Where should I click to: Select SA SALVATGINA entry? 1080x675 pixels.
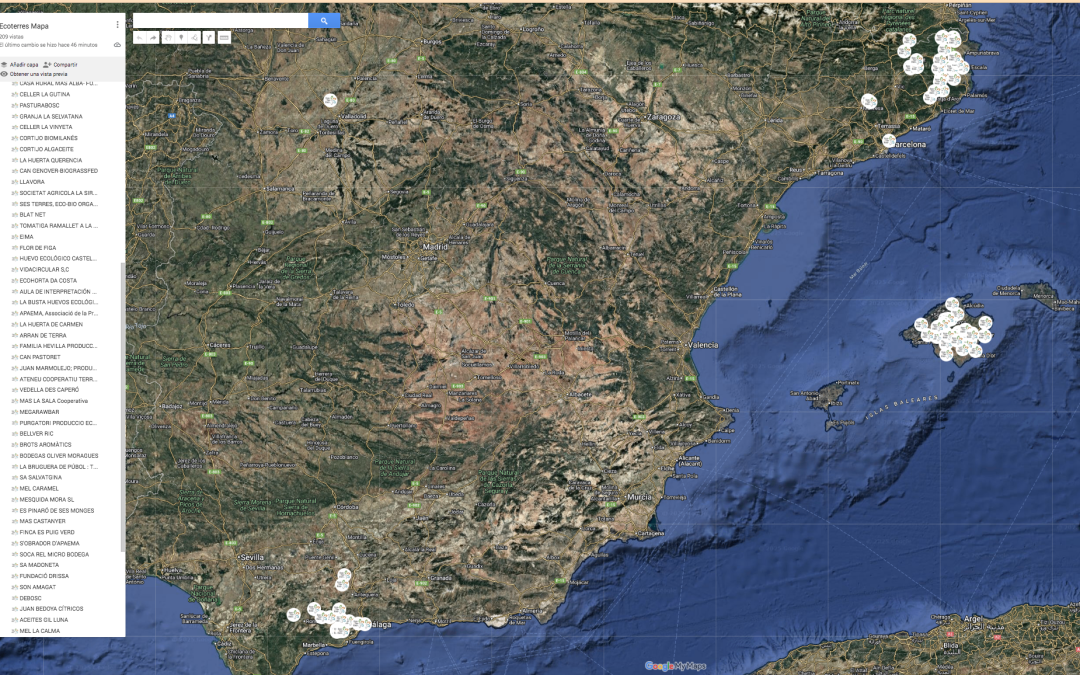point(41,477)
